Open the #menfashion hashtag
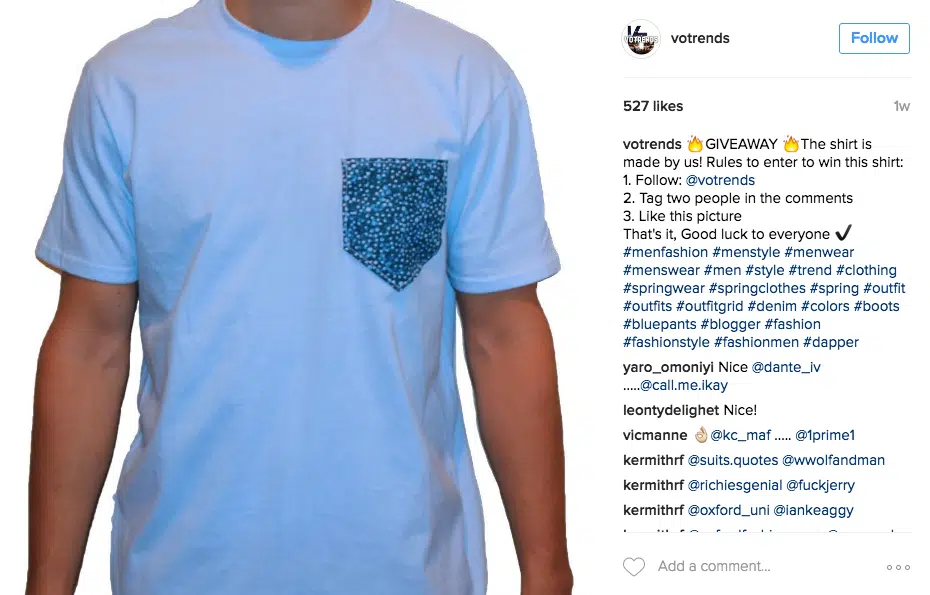Screen dimensions: 930x595 coord(665,252)
